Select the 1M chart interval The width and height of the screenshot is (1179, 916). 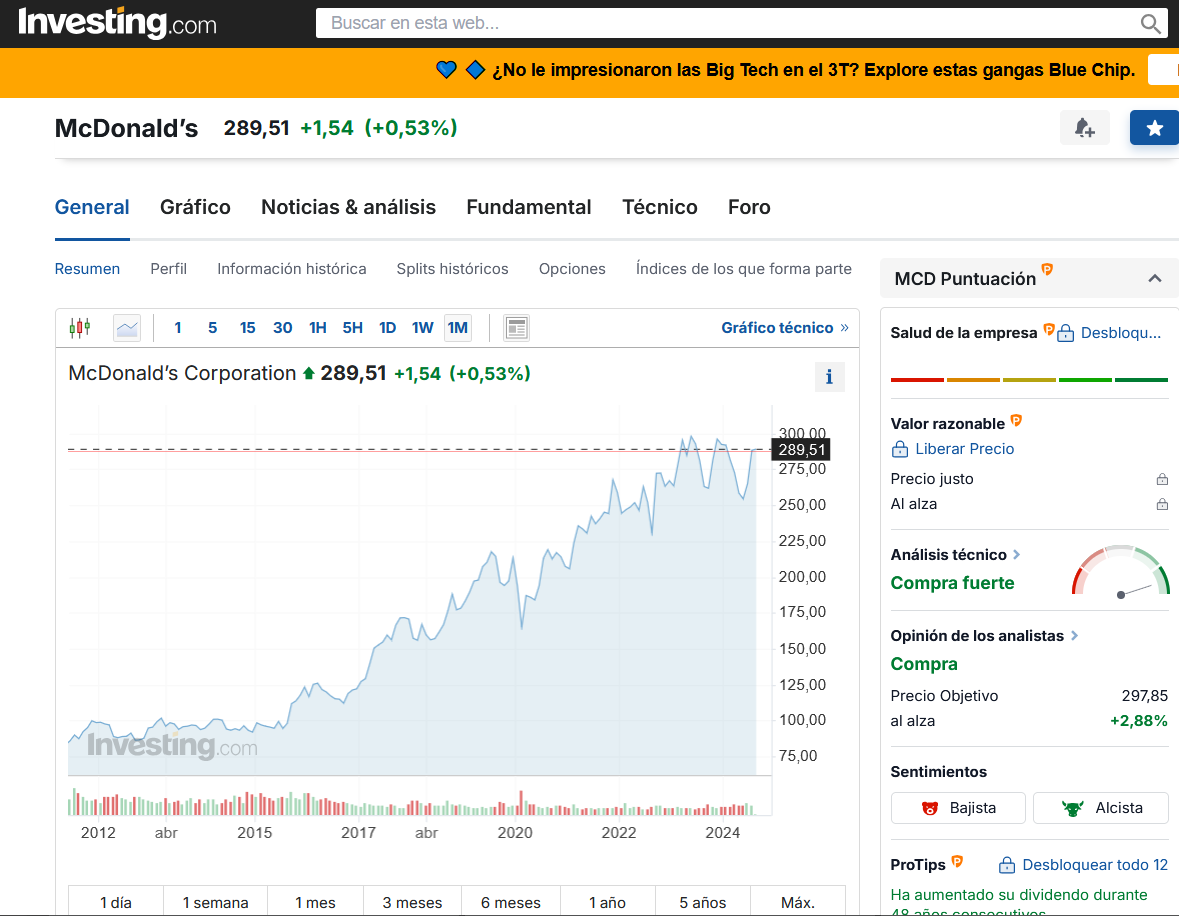pyautogui.click(x=458, y=328)
